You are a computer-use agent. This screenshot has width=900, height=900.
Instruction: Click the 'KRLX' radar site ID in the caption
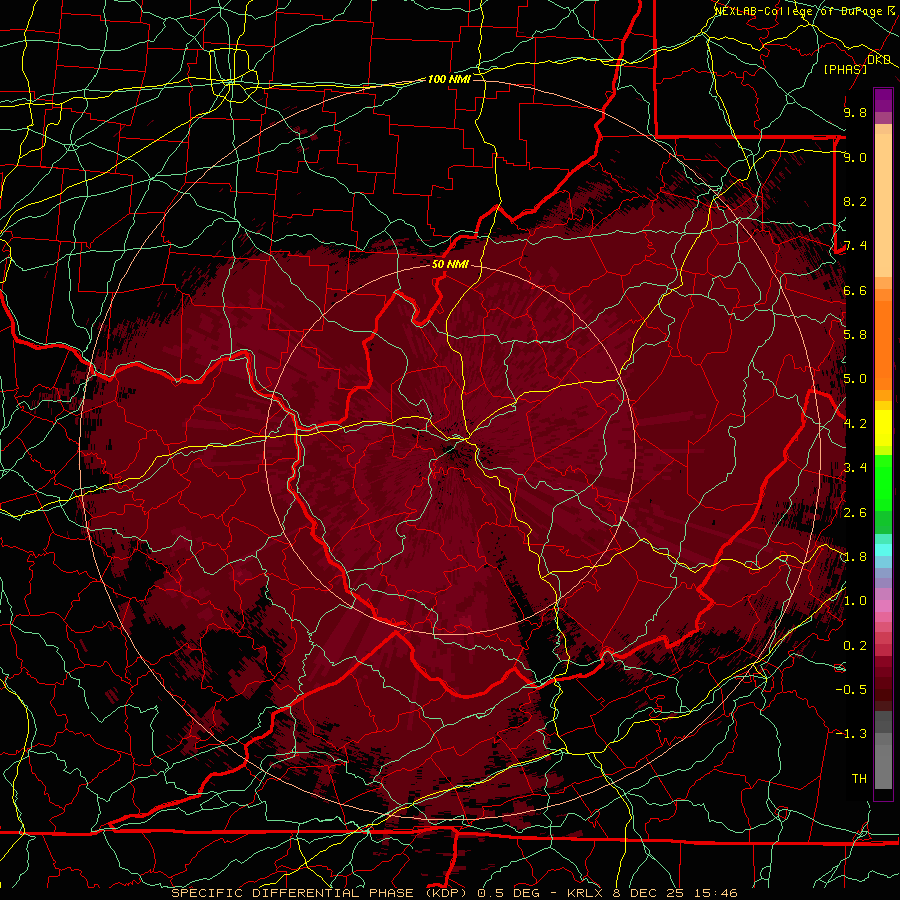click(585, 893)
